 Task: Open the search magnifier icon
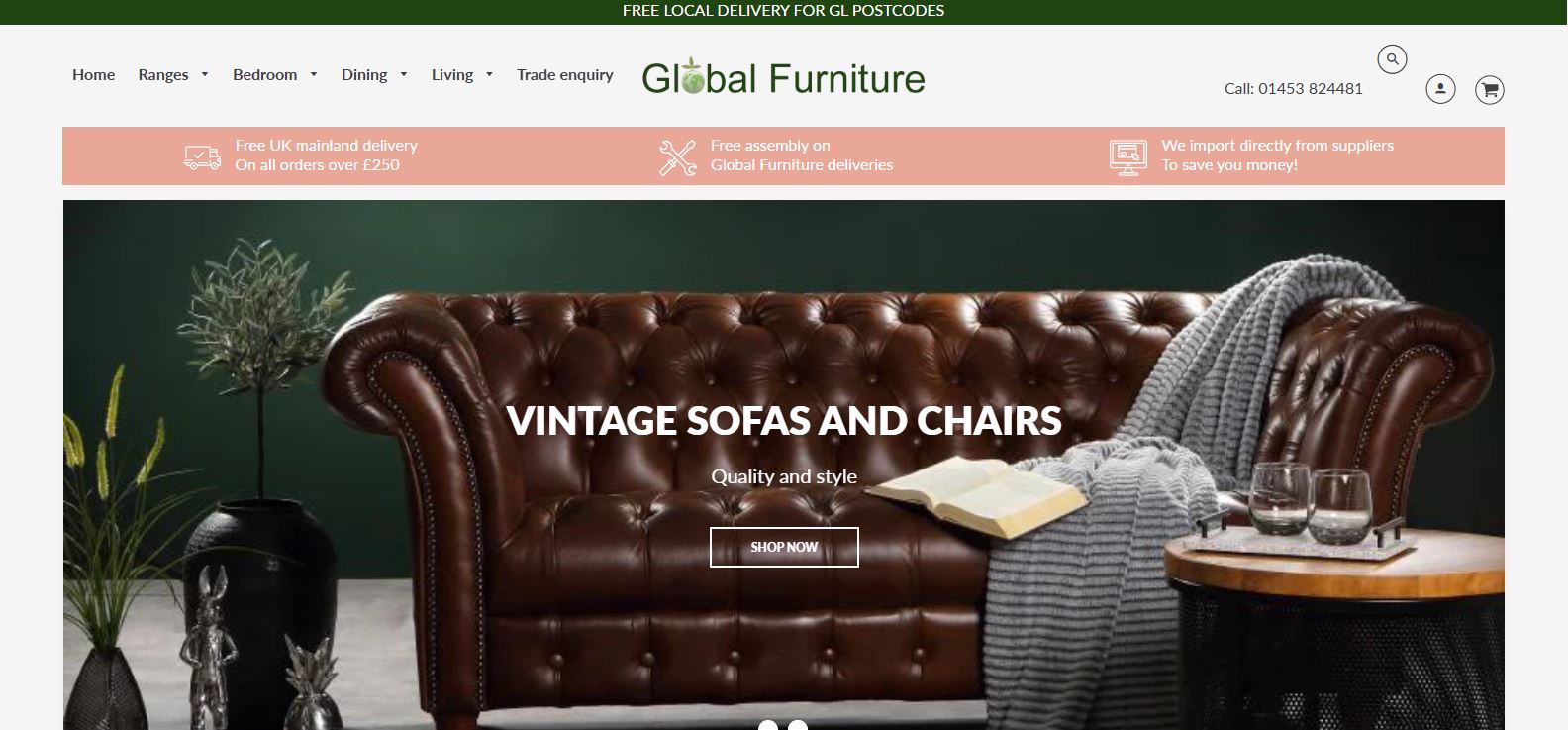tap(1392, 59)
